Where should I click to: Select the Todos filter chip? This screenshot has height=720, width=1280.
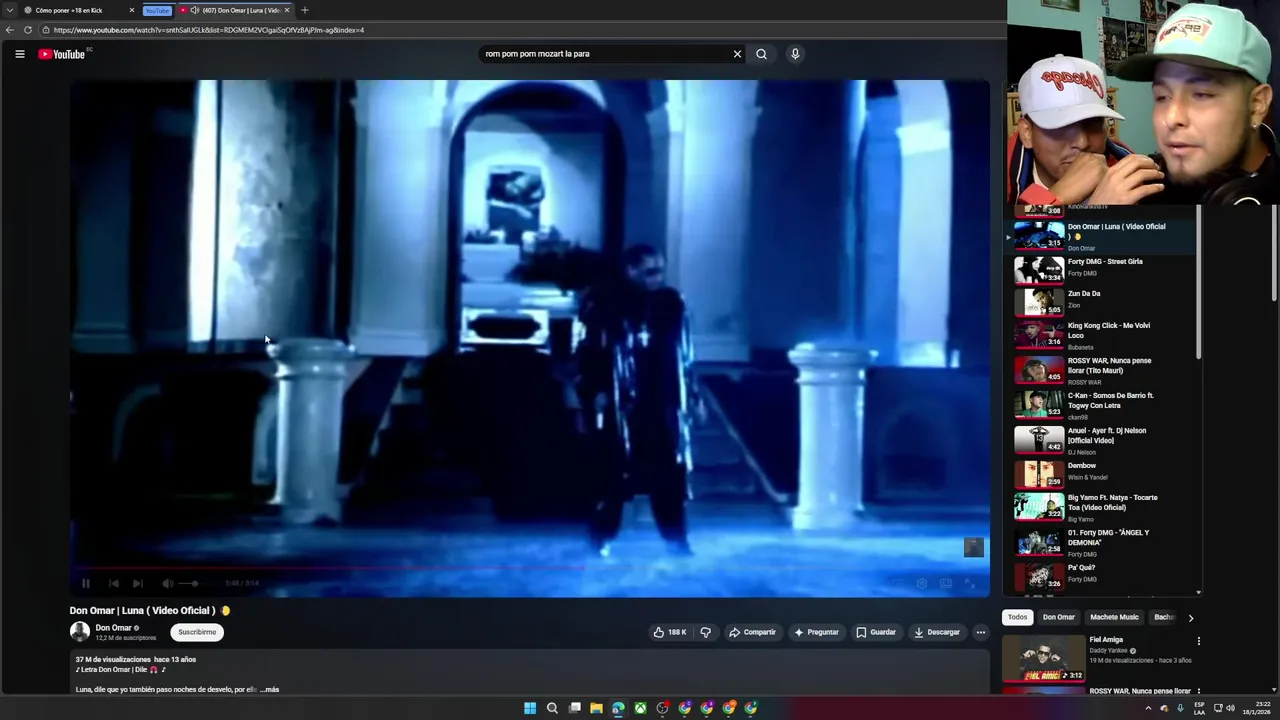1017,617
